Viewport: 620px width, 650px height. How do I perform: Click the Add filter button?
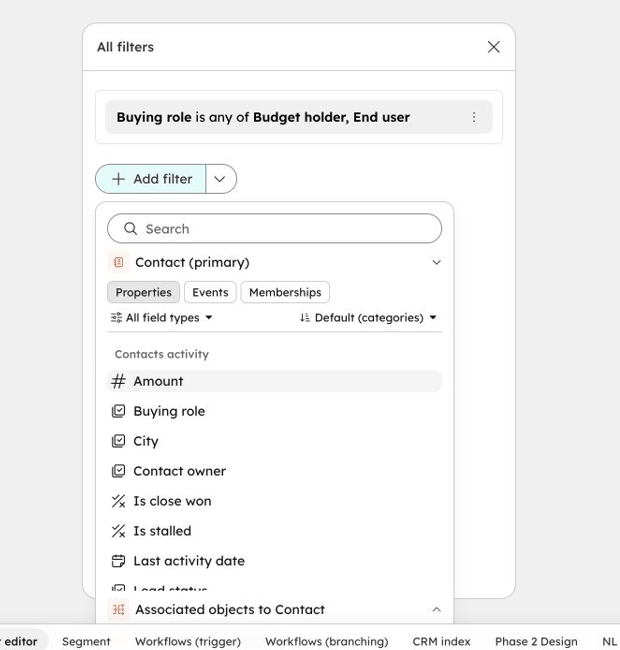pyautogui.click(x=150, y=179)
